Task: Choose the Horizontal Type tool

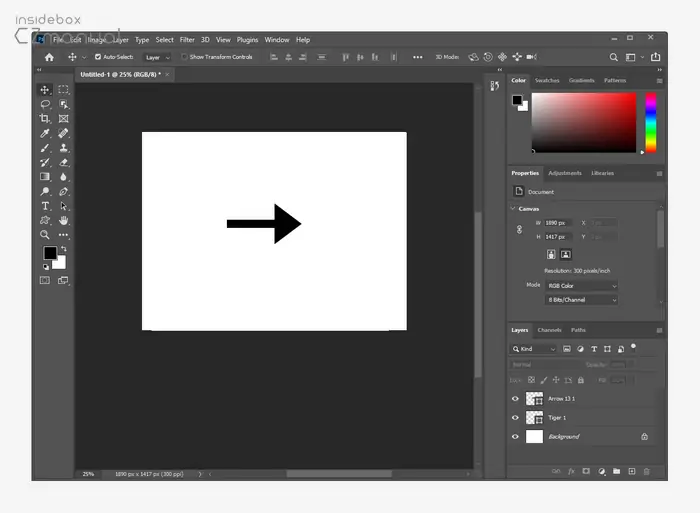Action: pyautogui.click(x=45, y=205)
